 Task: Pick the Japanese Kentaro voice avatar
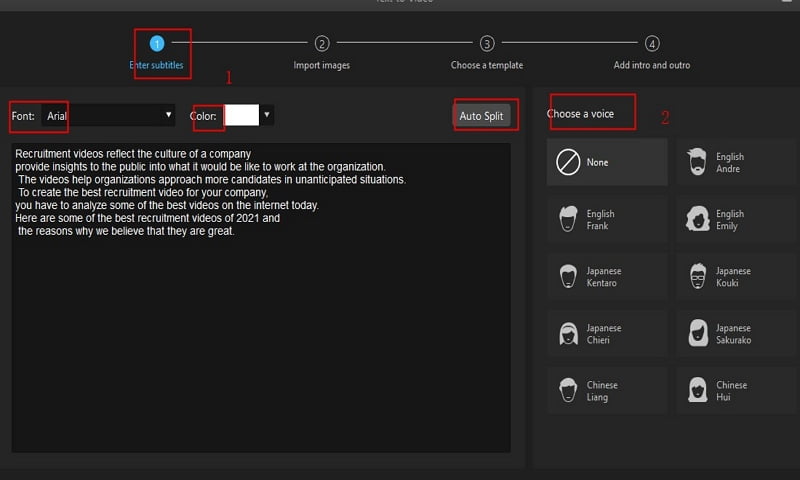point(568,276)
